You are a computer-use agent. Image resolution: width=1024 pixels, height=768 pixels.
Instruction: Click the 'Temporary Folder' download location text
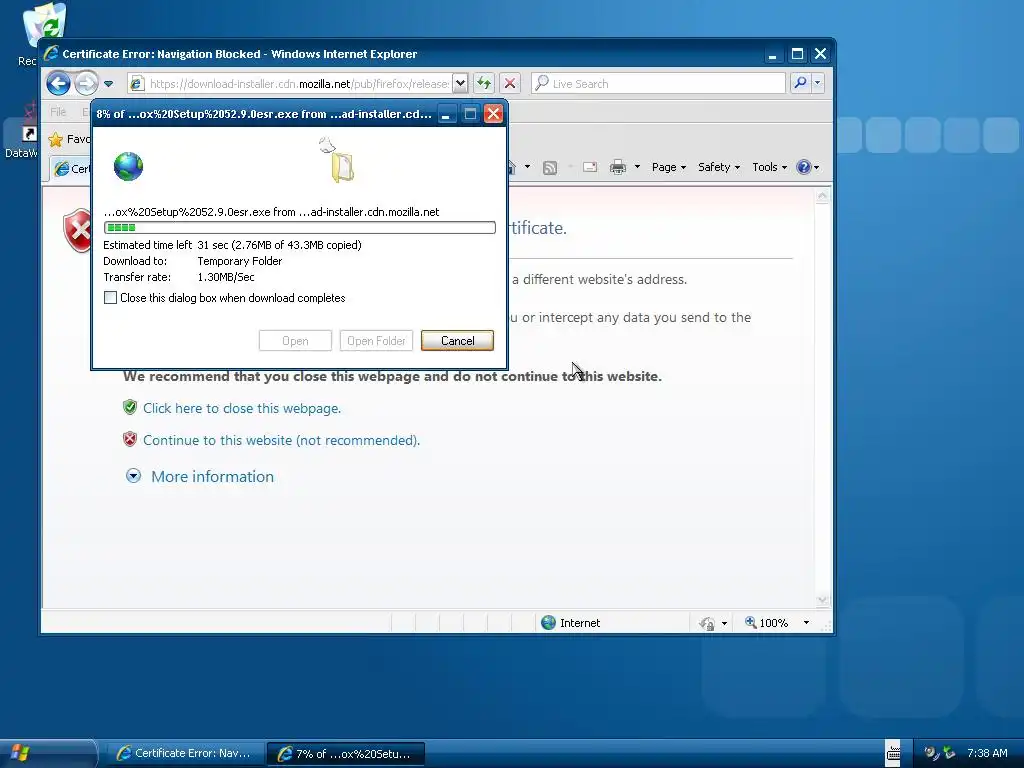coord(240,261)
